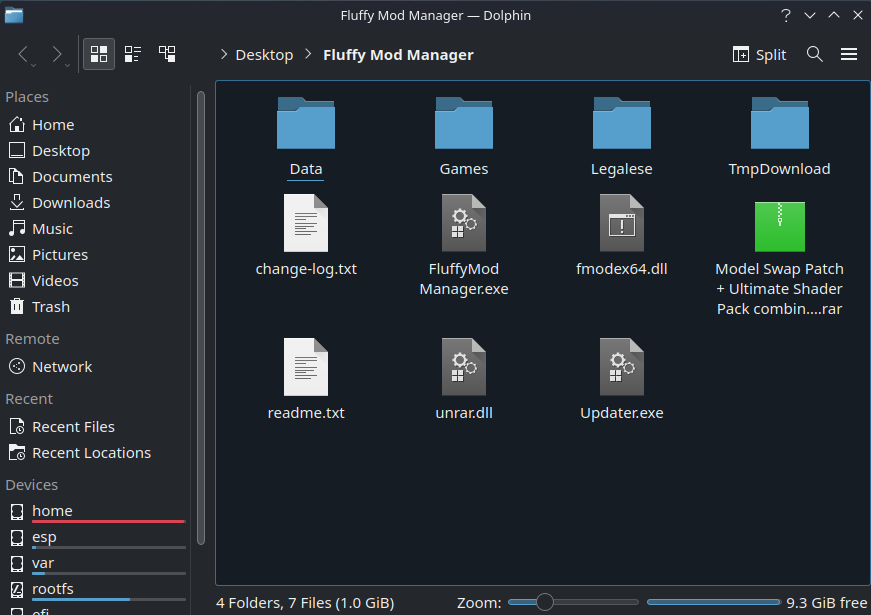Viewport: 871px width, 615px height.
Task: Open Recent Files
Action: tap(96, 427)
